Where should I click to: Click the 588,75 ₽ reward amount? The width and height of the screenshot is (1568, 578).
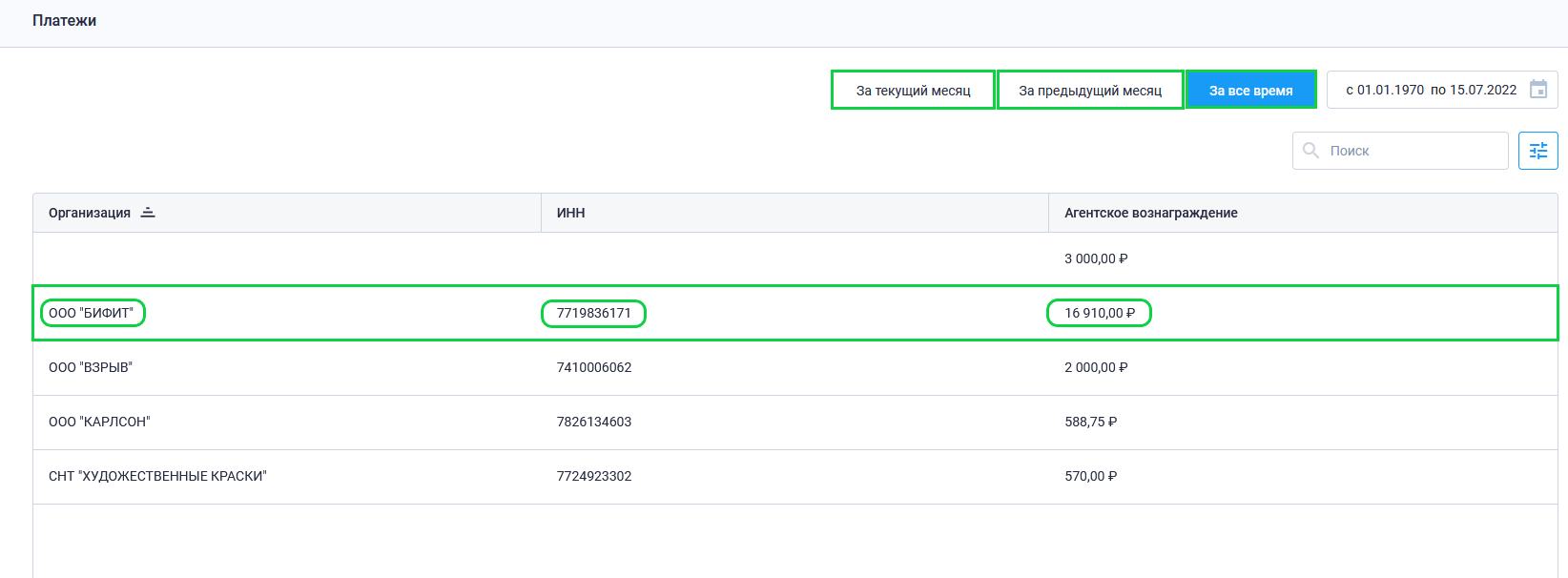pos(1090,422)
